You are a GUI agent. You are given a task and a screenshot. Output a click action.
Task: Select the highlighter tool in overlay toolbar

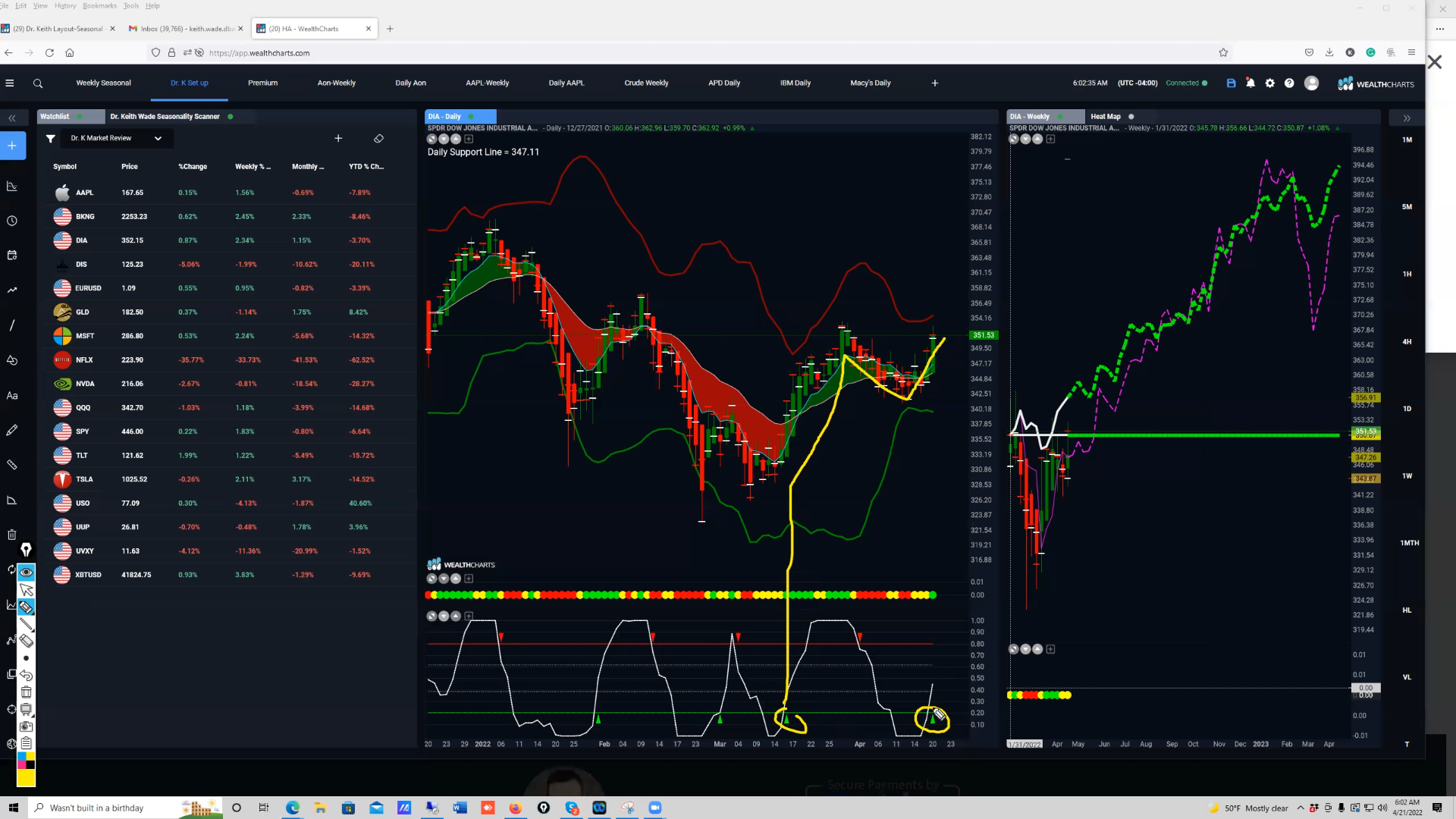(26, 607)
